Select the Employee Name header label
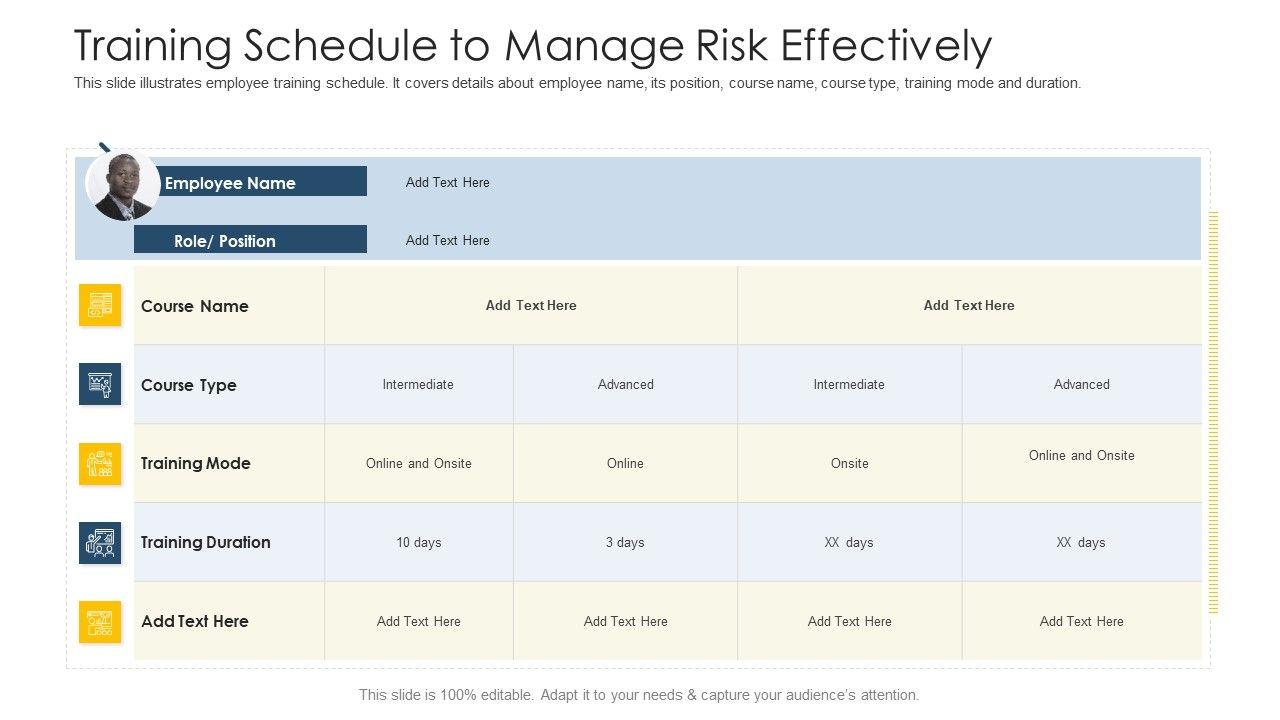This screenshot has height=720, width=1280. [x=230, y=183]
